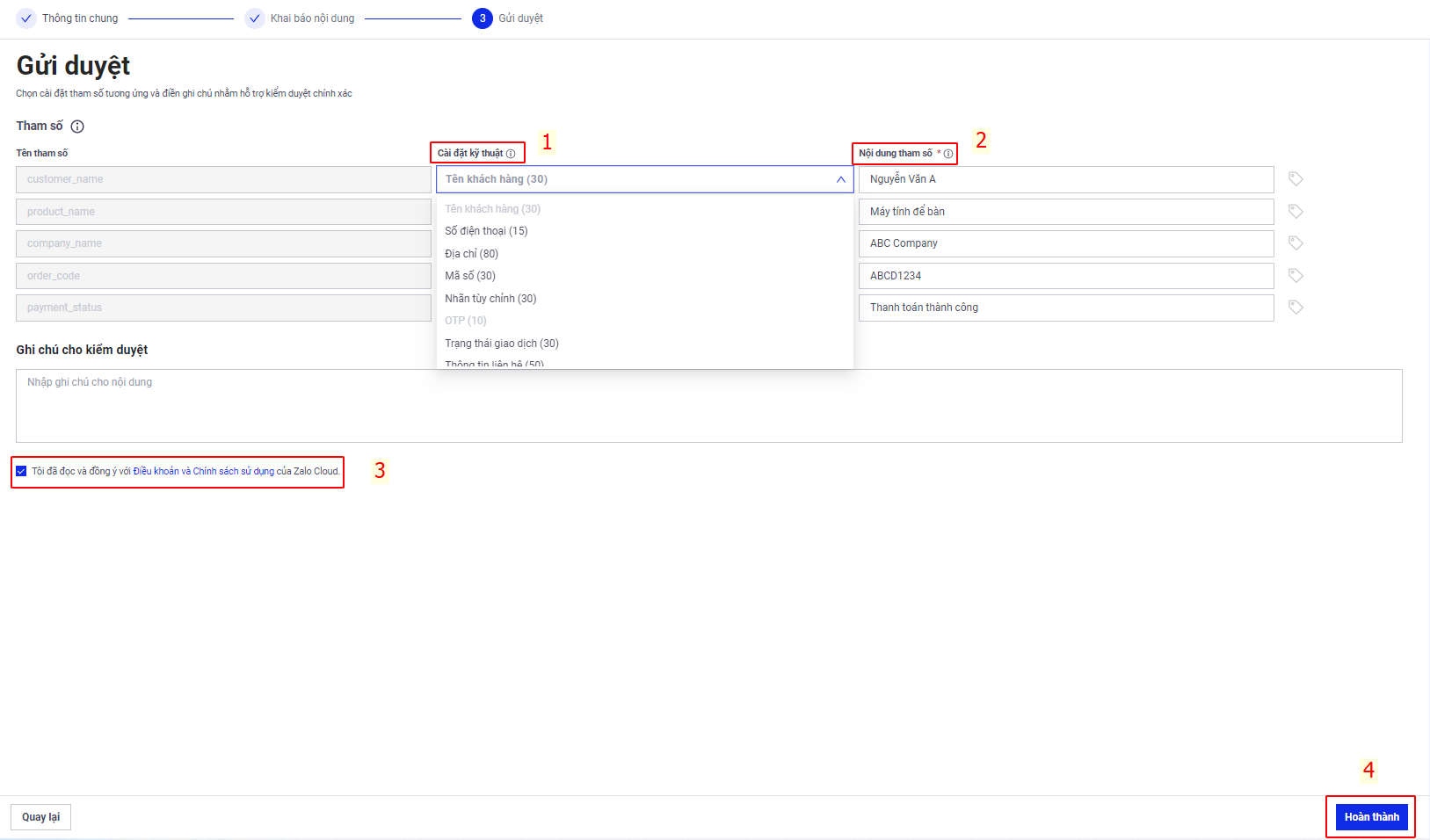The image size is (1430, 840).
Task: Click the Tên tham số column label
Action: (x=42, y=154)
